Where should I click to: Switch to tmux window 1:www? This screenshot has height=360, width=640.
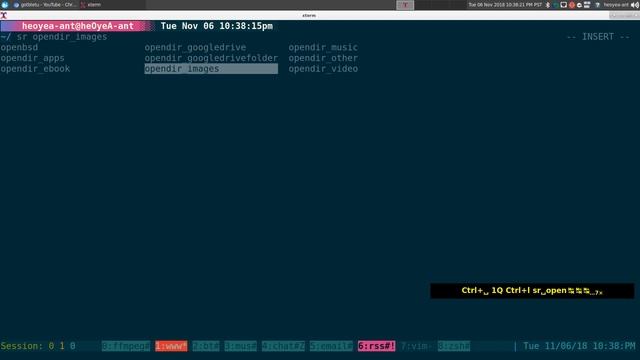[x=171, y=346]
